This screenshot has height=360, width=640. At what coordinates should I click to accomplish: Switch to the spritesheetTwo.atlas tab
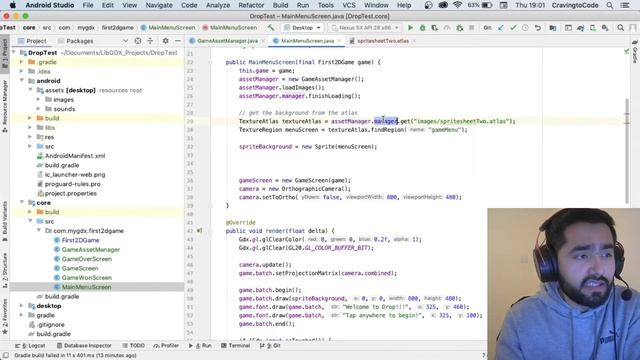pos(382,41)
